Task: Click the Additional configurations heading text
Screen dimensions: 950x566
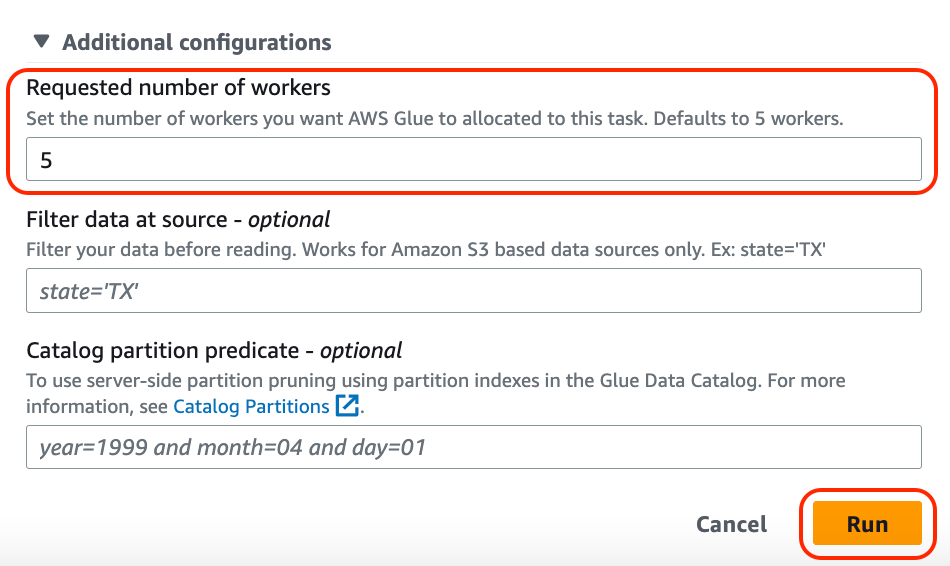Action: pos(196,43)
